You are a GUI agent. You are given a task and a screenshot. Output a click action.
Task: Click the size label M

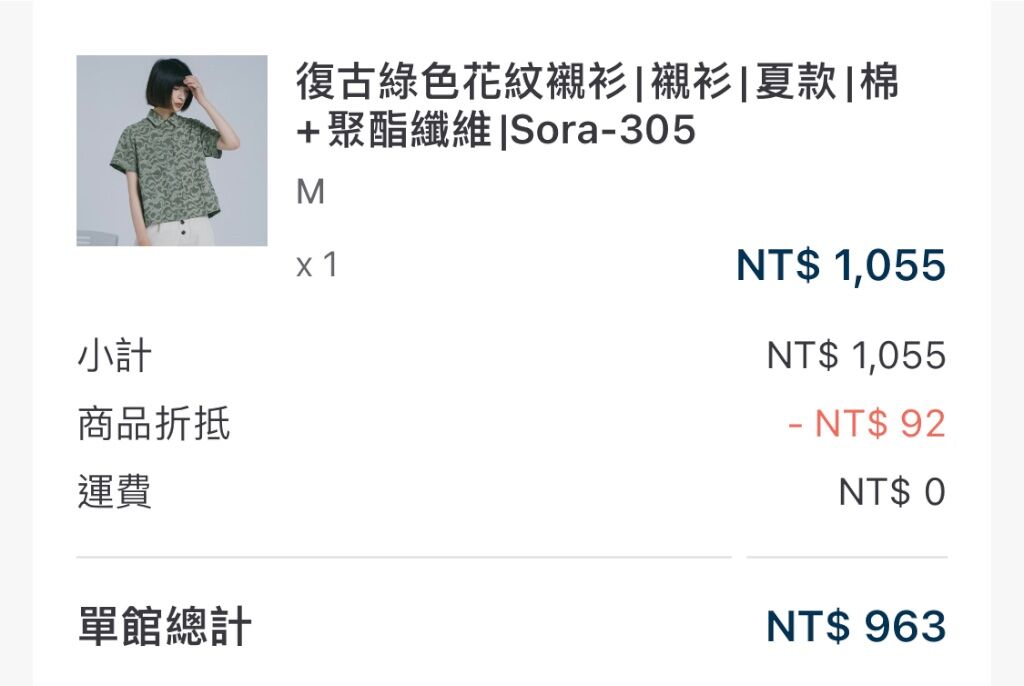point(310,192)
